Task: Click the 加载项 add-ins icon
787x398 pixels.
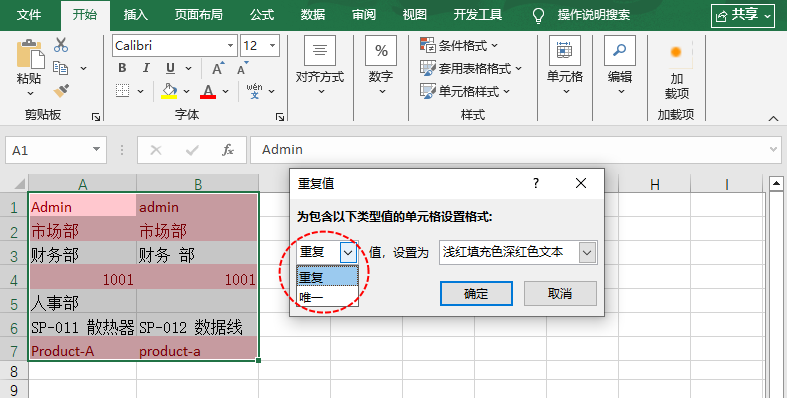Action: [x=676, y=52]
